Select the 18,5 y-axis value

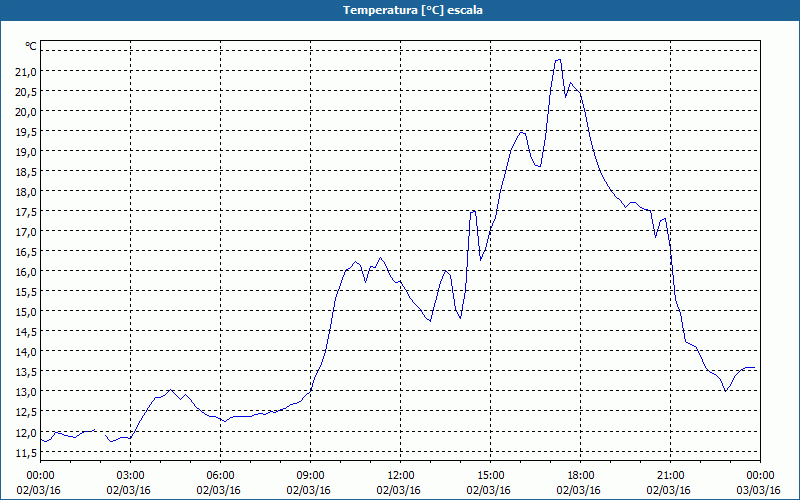[26, 172]
